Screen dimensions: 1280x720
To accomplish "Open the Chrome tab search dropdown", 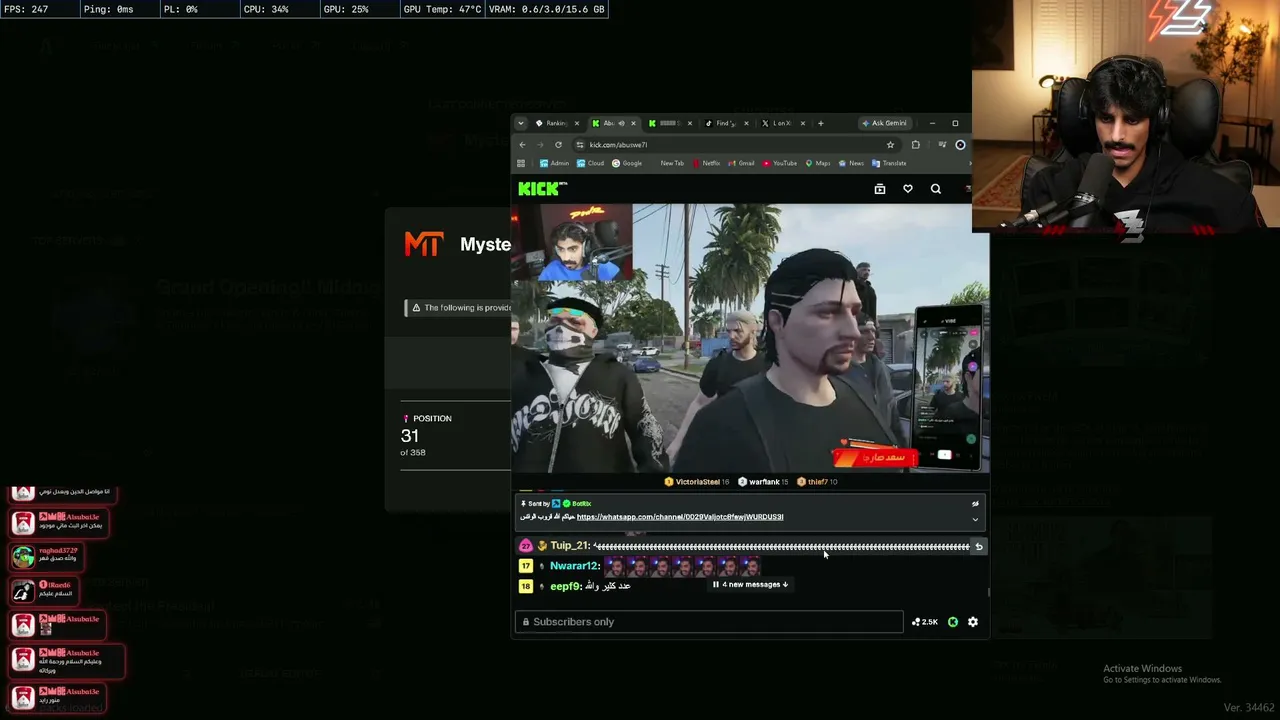I will 520,123.
